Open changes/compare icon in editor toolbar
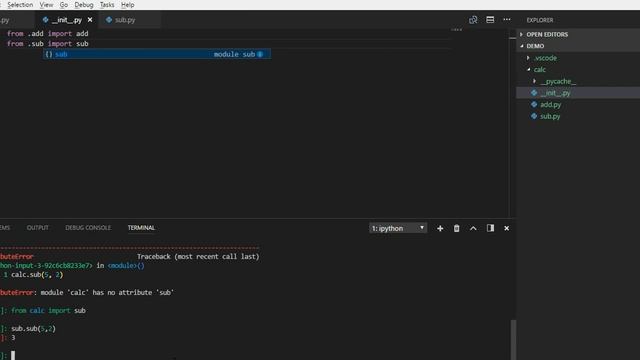The width and height of the screenshot is (640, 360). [x=473, y=20]
